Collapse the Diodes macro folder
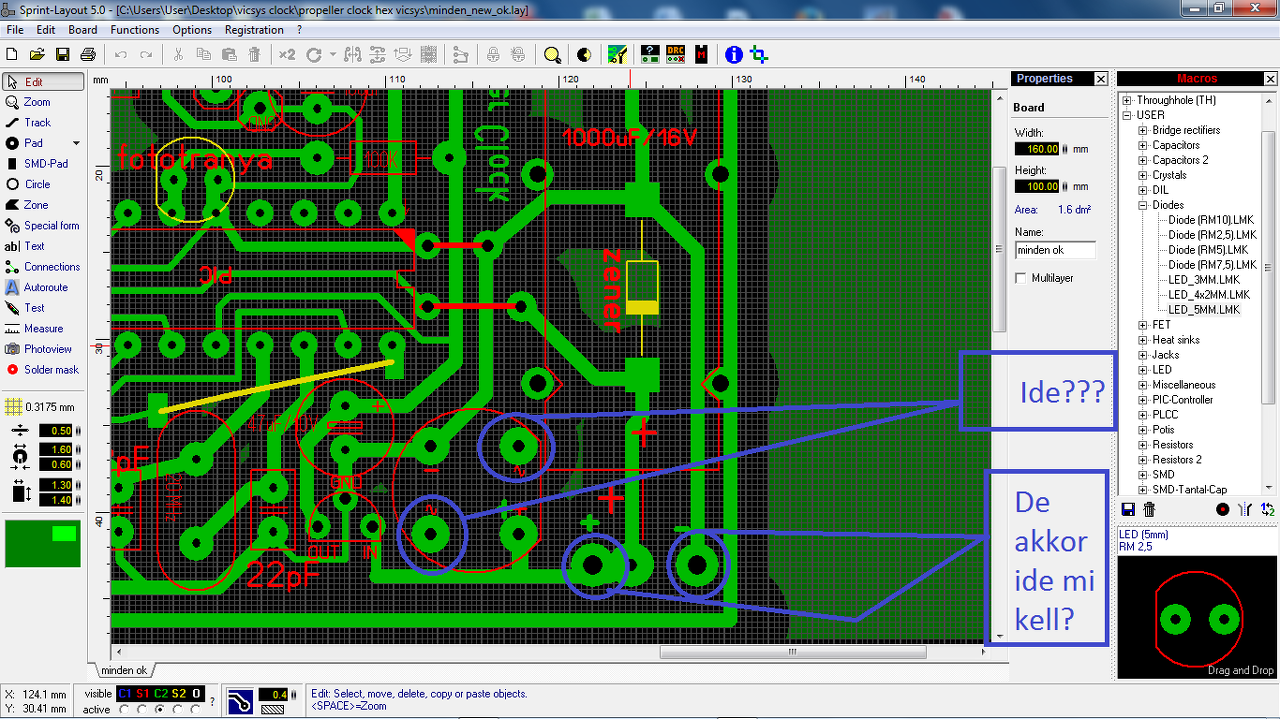 coord(1143,205)
